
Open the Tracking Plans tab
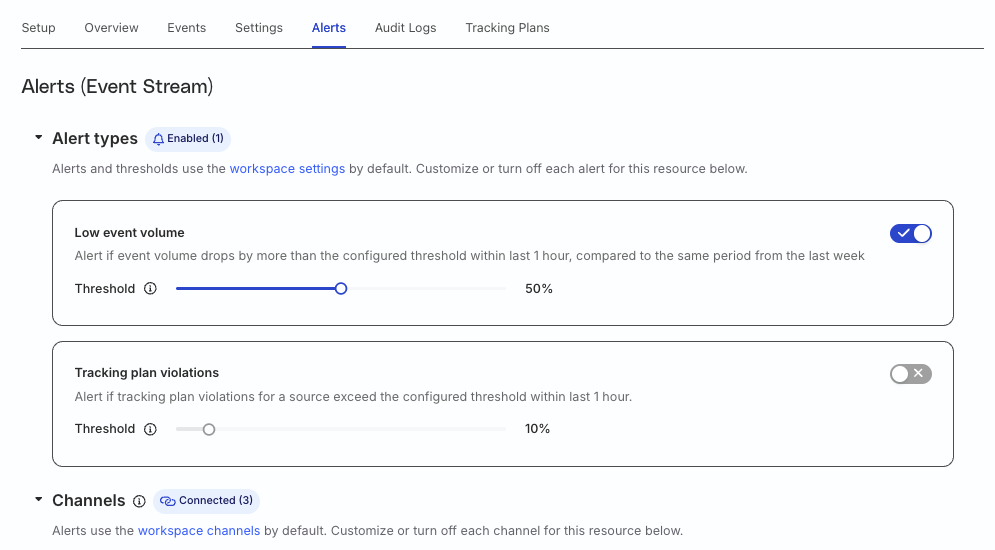[x=508, y=28]
